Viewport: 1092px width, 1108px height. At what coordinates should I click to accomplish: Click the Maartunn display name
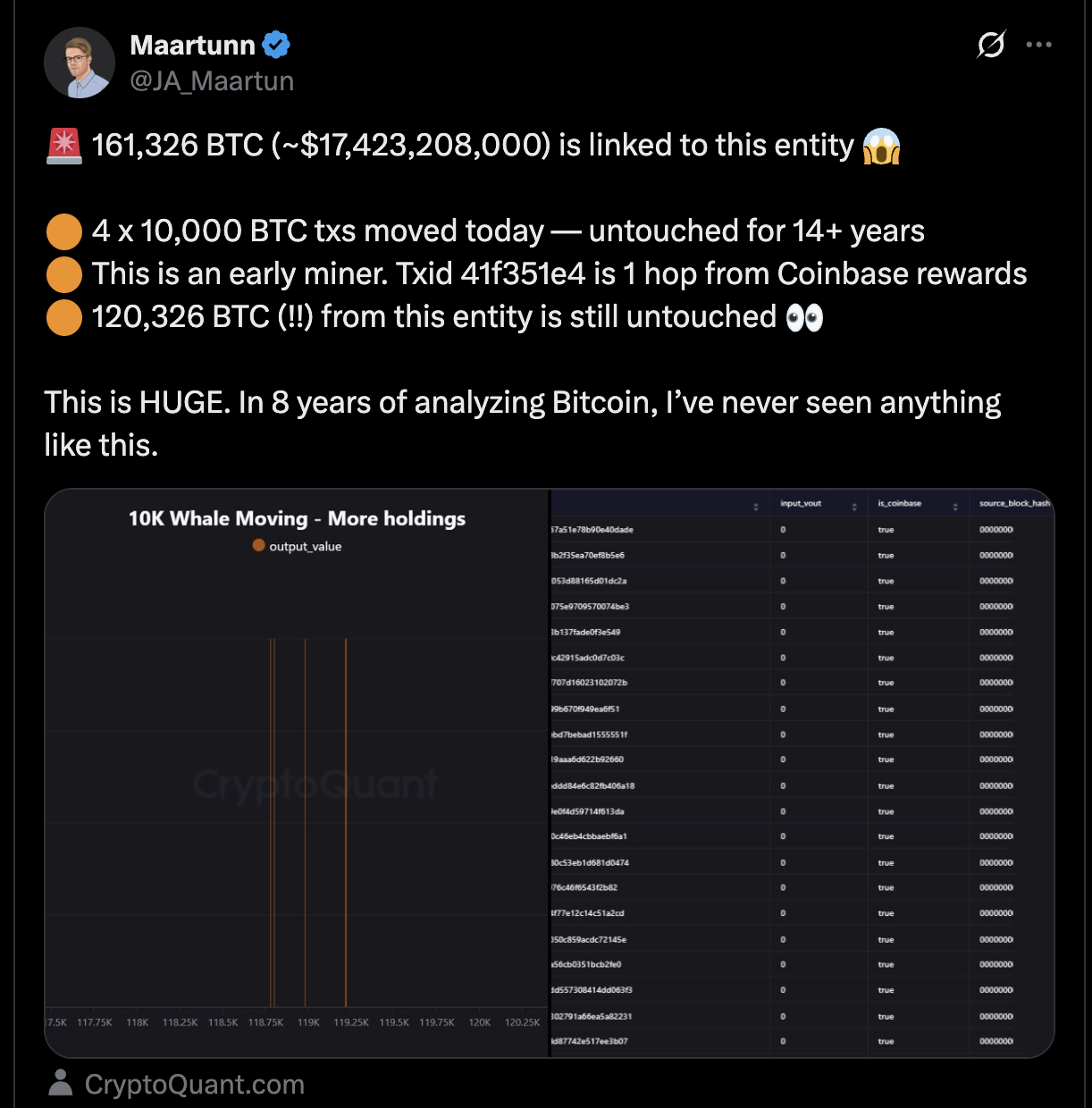click(x=192, y=45)
